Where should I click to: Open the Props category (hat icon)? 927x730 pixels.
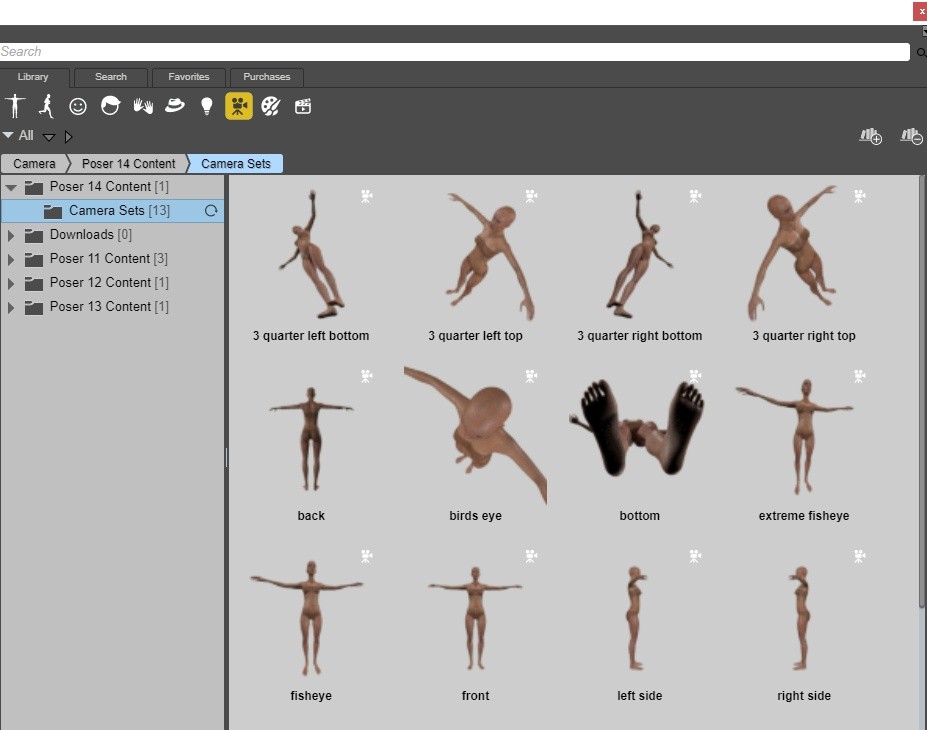point(175,106)
